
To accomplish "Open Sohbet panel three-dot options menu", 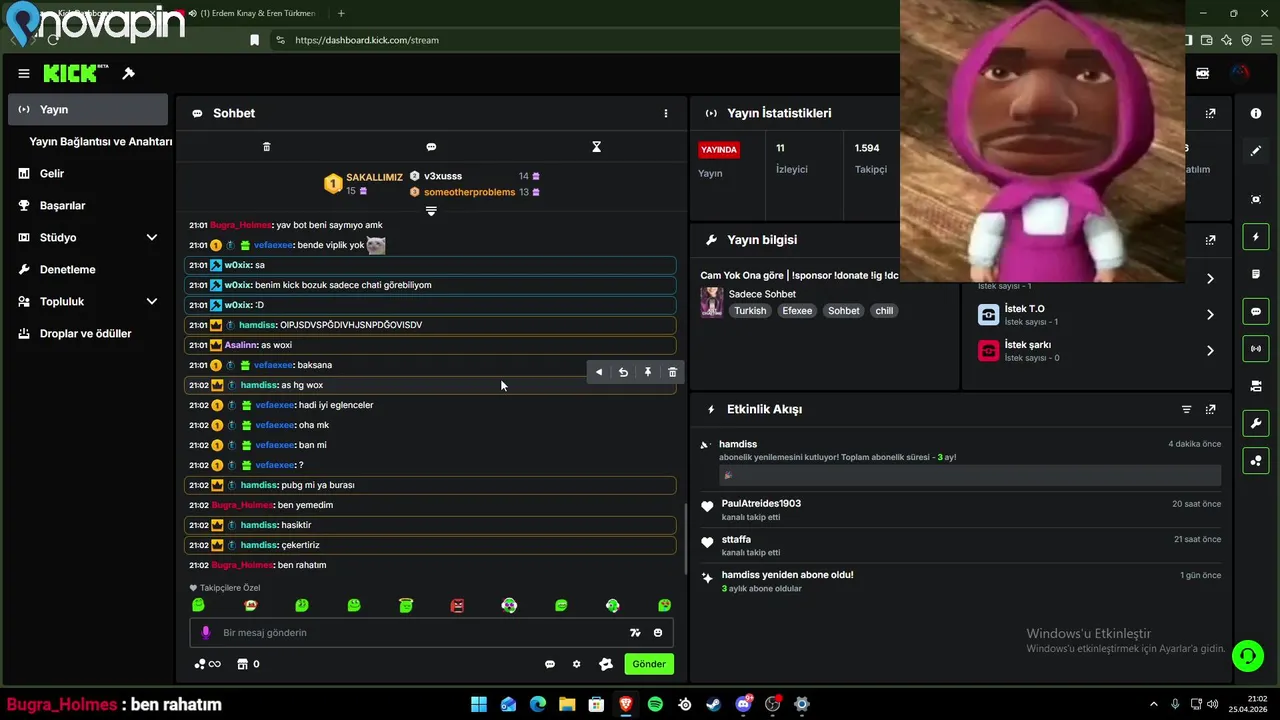I will (666, 113).
